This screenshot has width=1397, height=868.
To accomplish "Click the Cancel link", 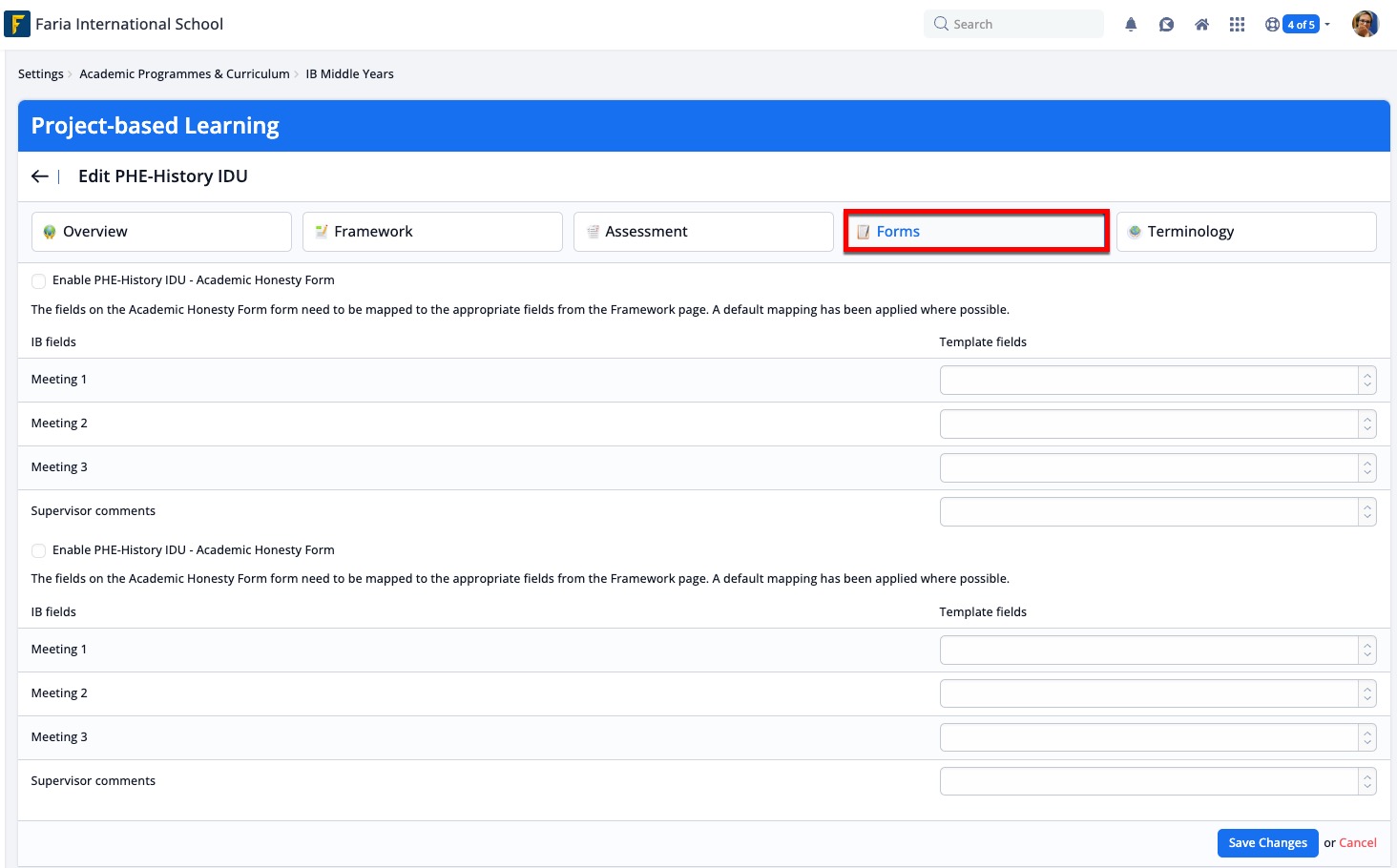I will coord(1357,843).
